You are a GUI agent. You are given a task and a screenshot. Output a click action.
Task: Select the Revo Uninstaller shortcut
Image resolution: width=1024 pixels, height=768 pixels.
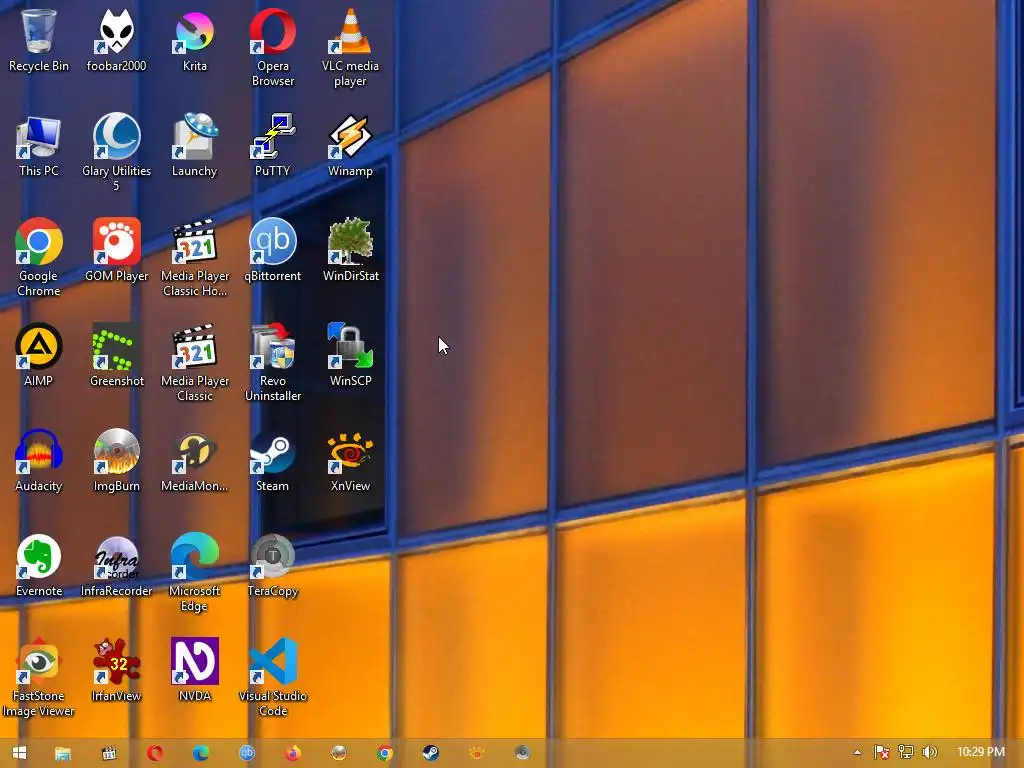tap(272, 363)
